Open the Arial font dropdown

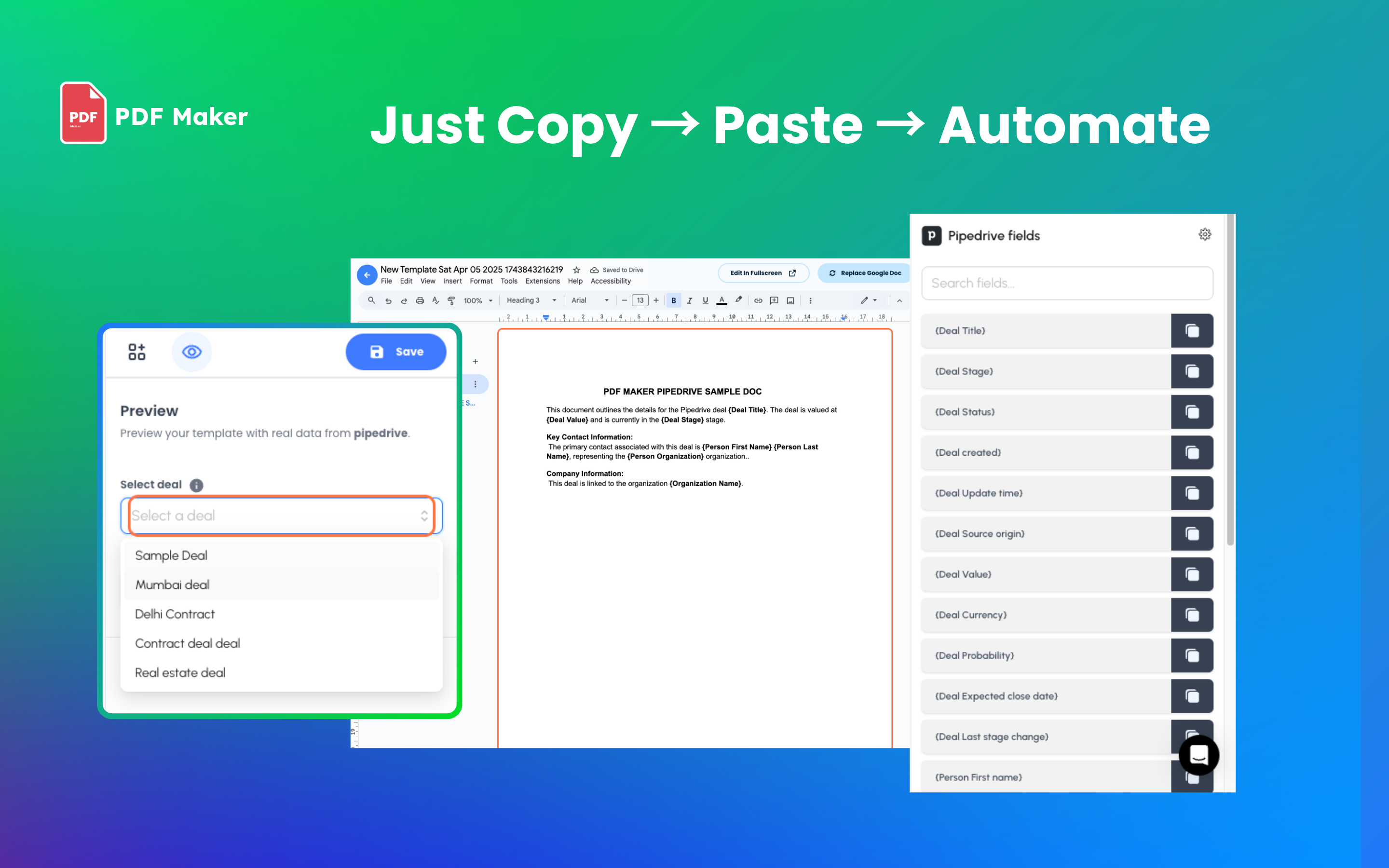pyautogui.click(x=589, y=300)
